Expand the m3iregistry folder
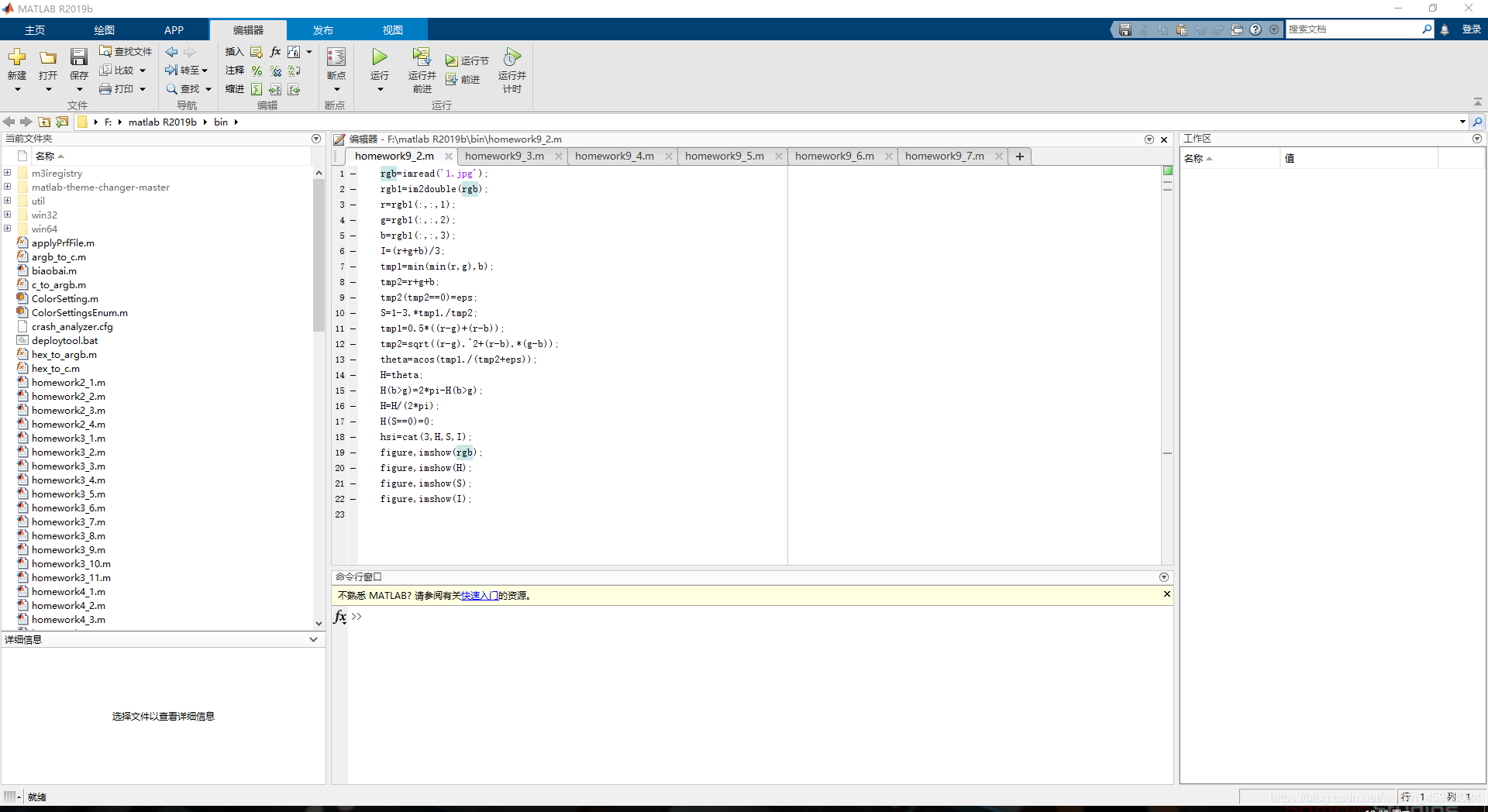 pyautogui.click(x=7, y=173)
